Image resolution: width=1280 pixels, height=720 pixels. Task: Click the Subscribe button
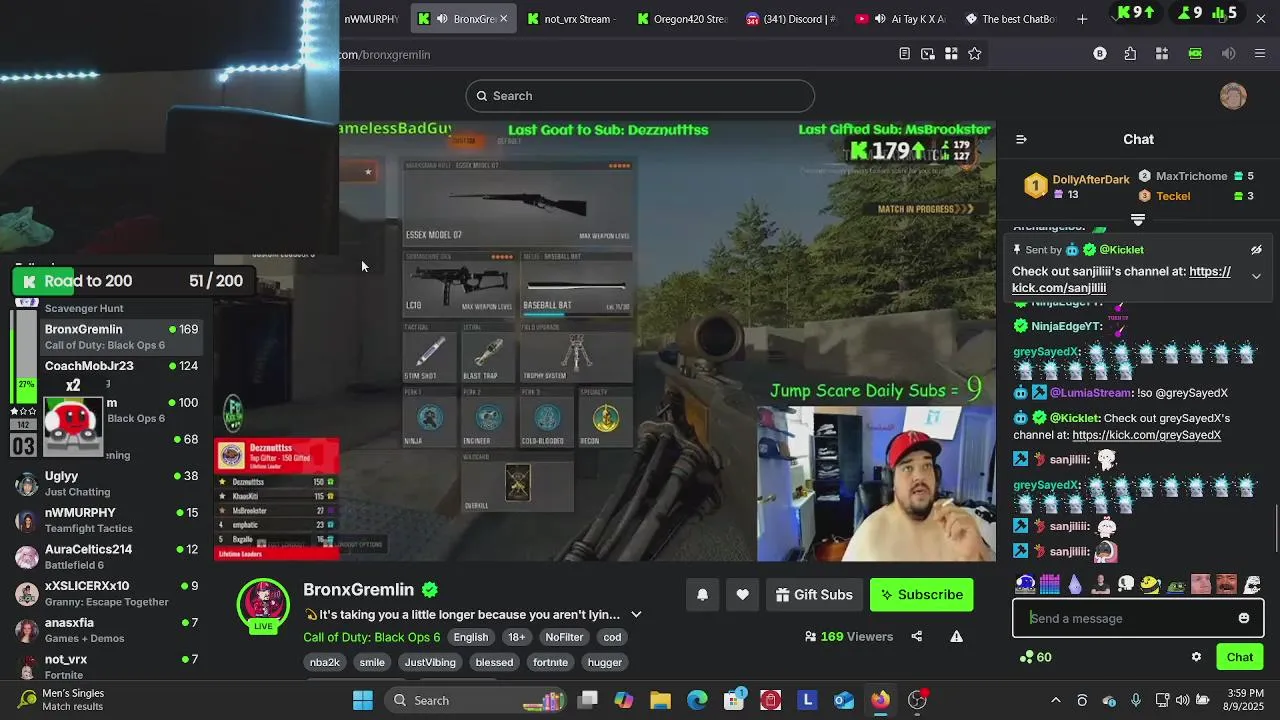click(921, 595)
